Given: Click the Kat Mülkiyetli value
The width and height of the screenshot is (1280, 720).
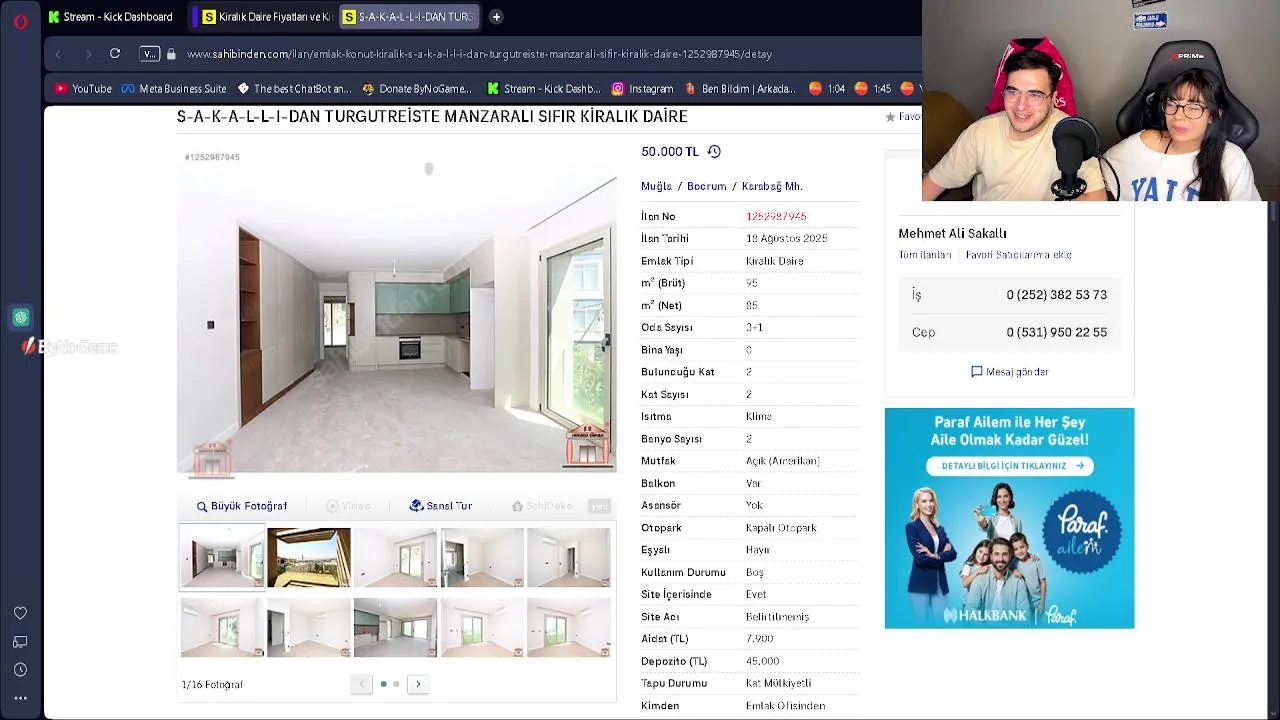Looking at the screenshot, I should coord(778,684).
